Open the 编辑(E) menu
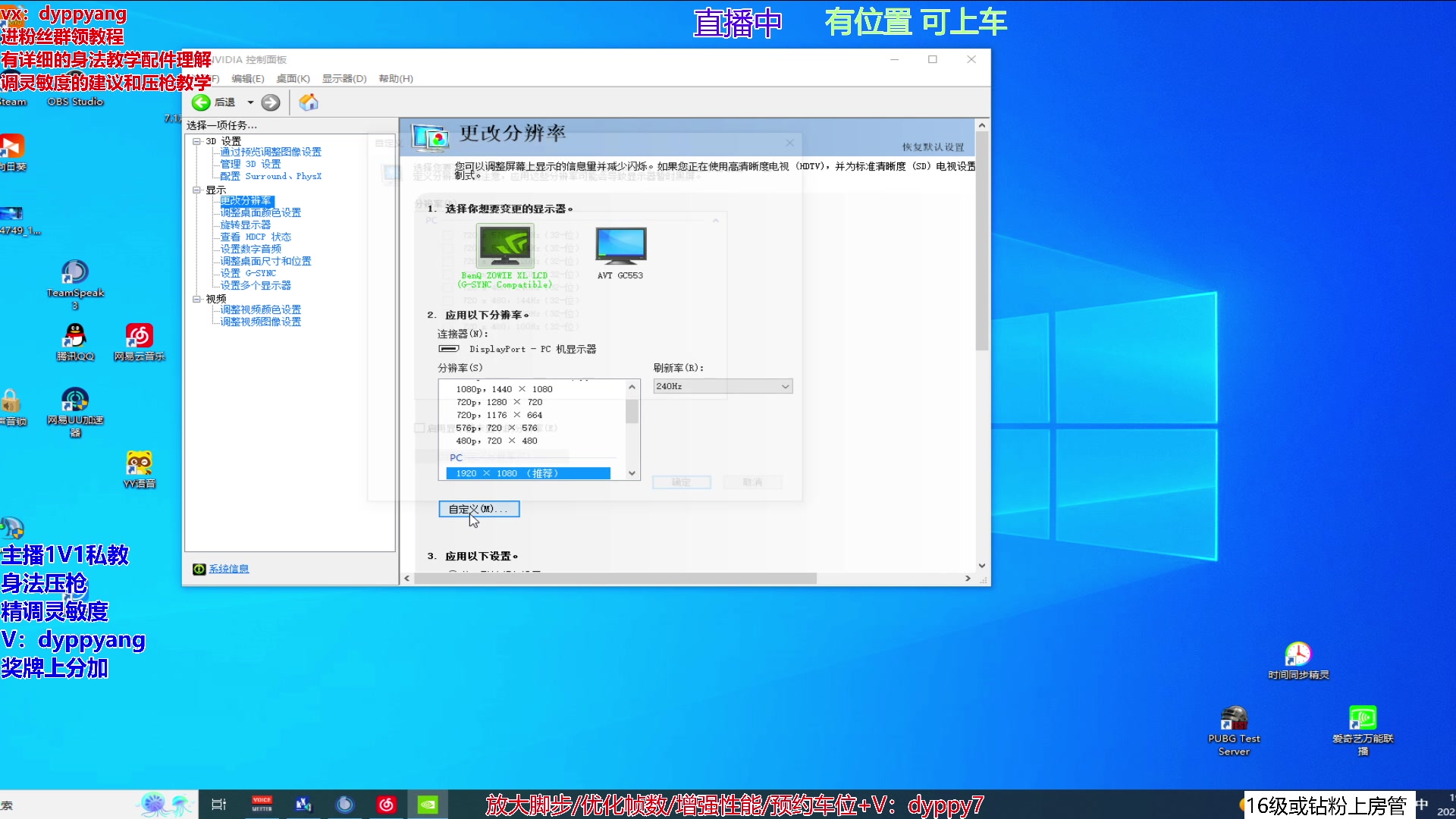 click(248, 79)
